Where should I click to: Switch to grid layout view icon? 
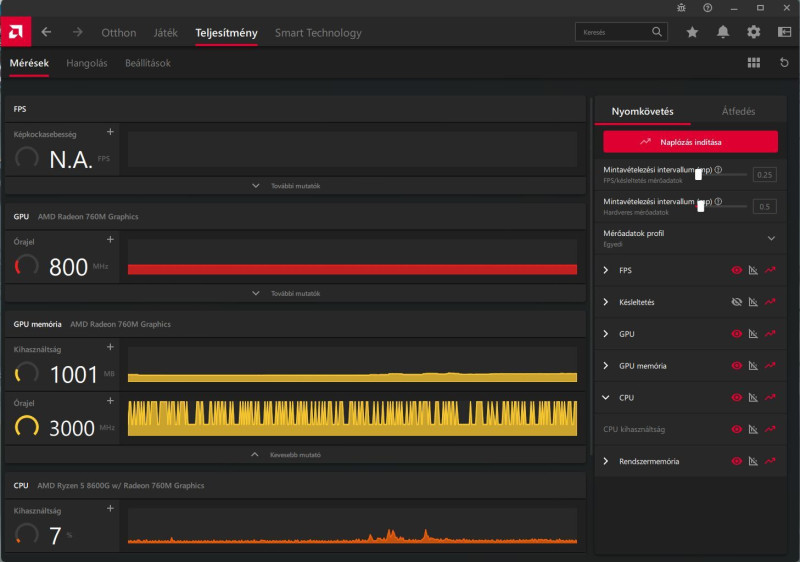754,63
